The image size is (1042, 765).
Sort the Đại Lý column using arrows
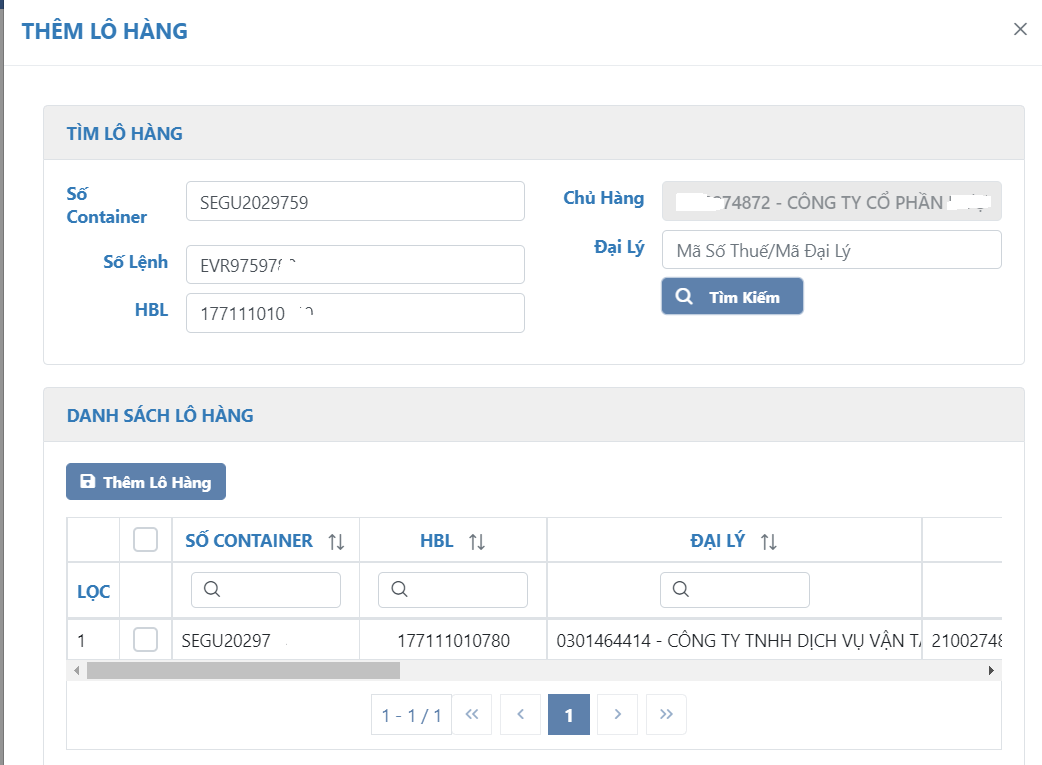point(768,542)
